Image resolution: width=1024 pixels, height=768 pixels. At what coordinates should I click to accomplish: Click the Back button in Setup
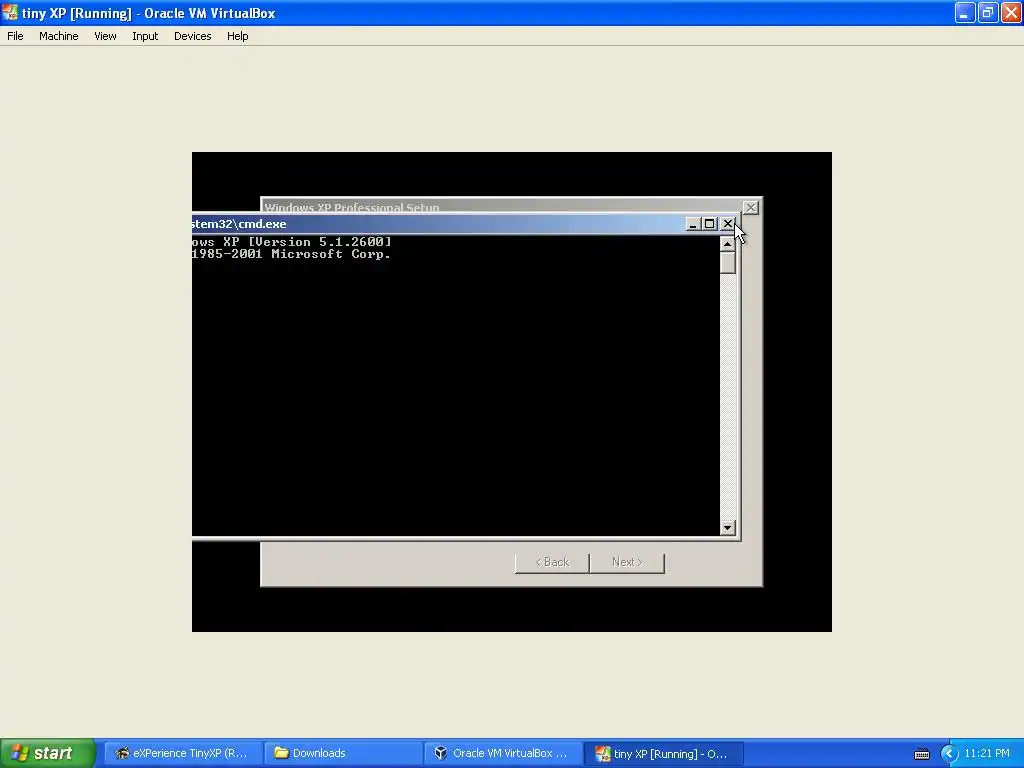tap(552, 562)
